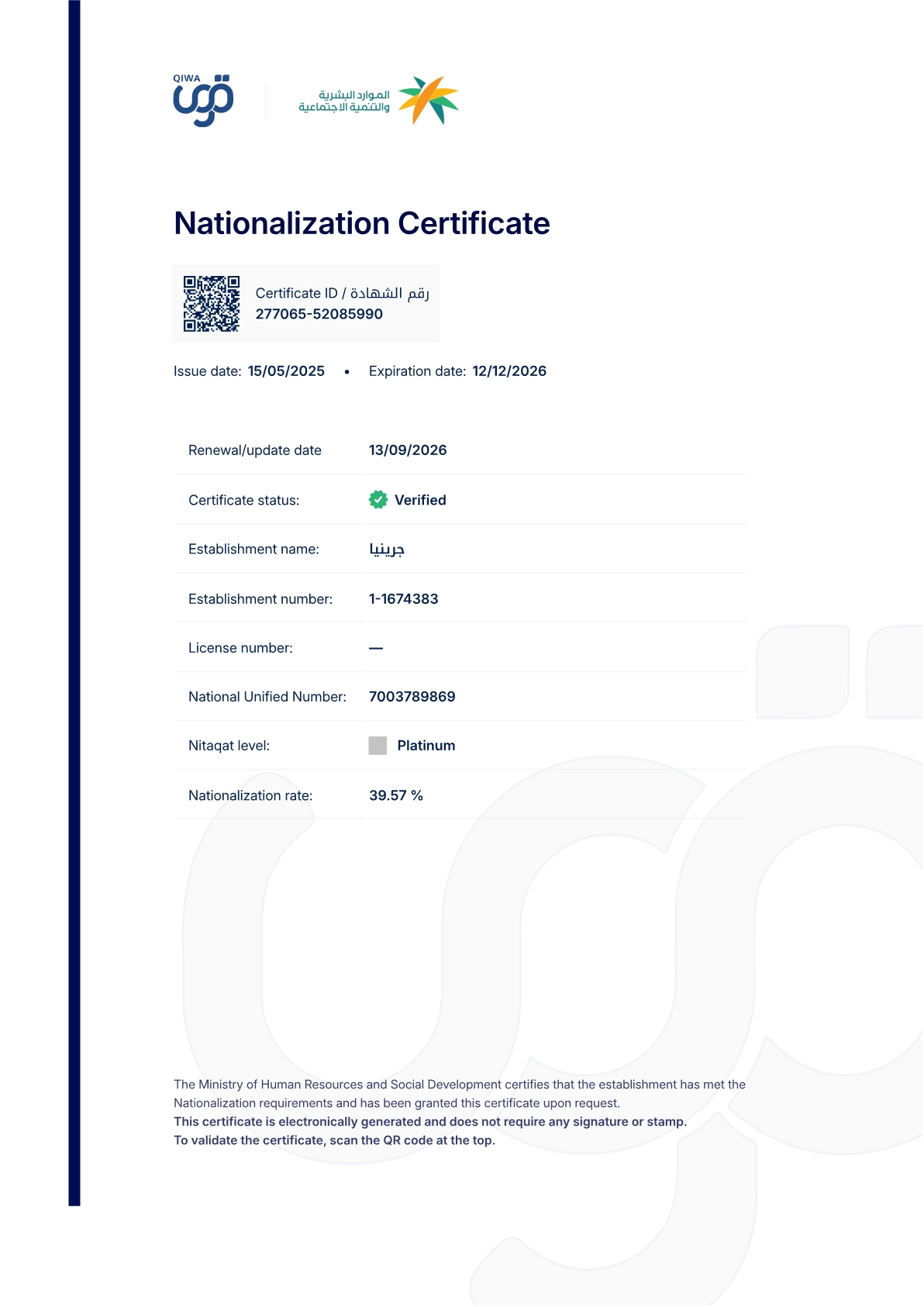
Task: Click the certificate ID number 277065-52085990
Action: (x=319, y=314)
